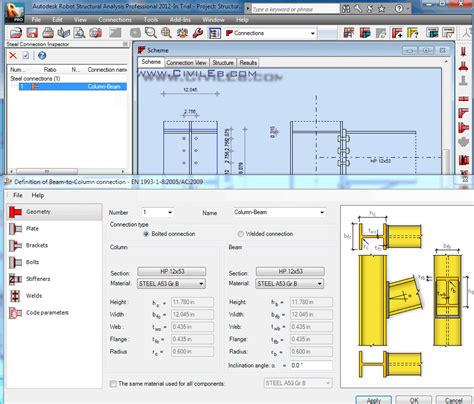Viewport: 474px width, 404px height.
Task: Click the Inclination angle input field
Action: point(311,366)
